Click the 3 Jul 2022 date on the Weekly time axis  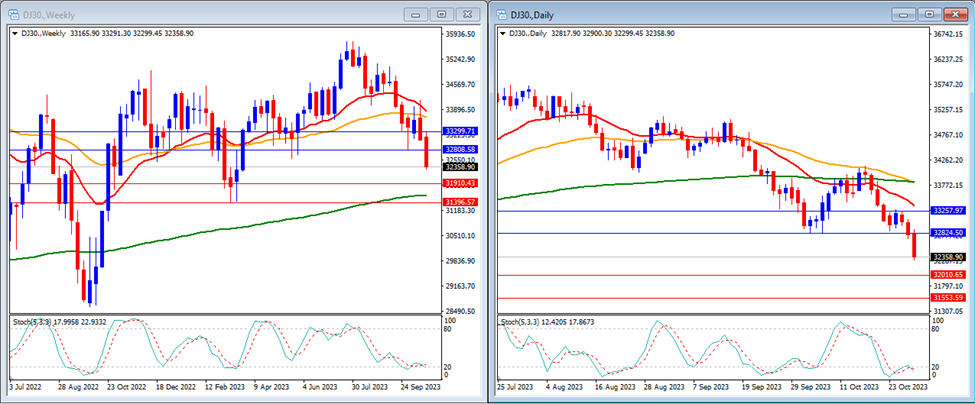coord(27,386)
